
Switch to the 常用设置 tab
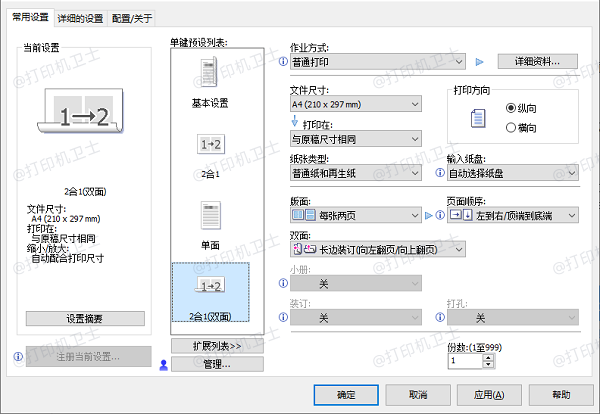(x=30, y=17)
